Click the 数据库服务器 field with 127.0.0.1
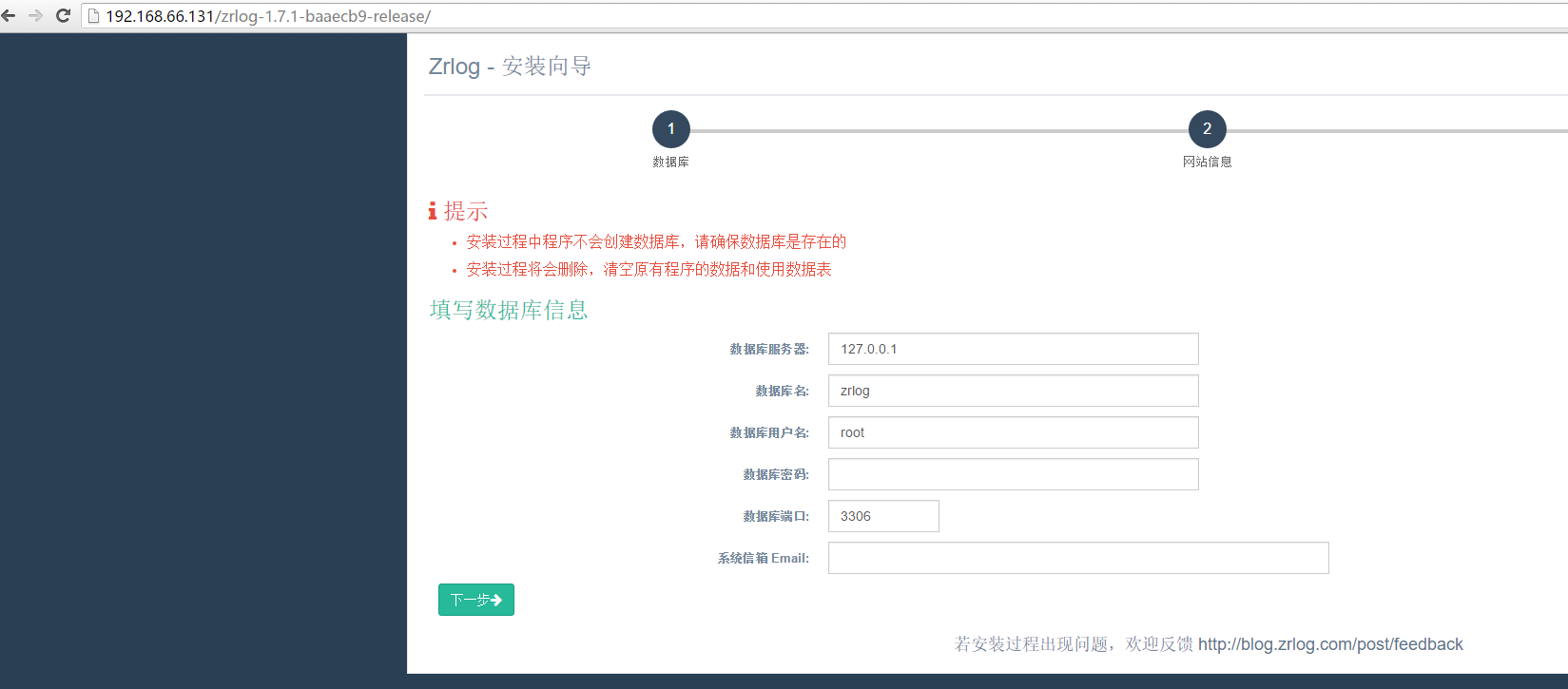This screenshot has width=1568, height=689. click(x=1013, y=349)
